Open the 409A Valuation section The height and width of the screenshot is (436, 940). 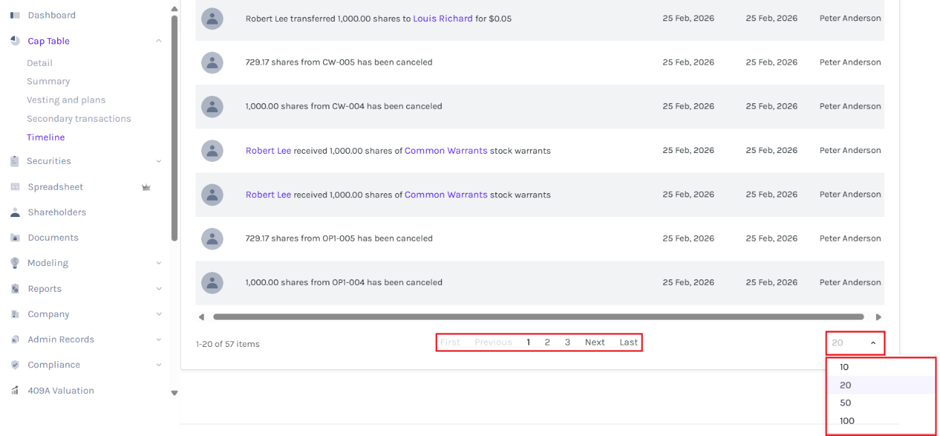tap(61, 390)
